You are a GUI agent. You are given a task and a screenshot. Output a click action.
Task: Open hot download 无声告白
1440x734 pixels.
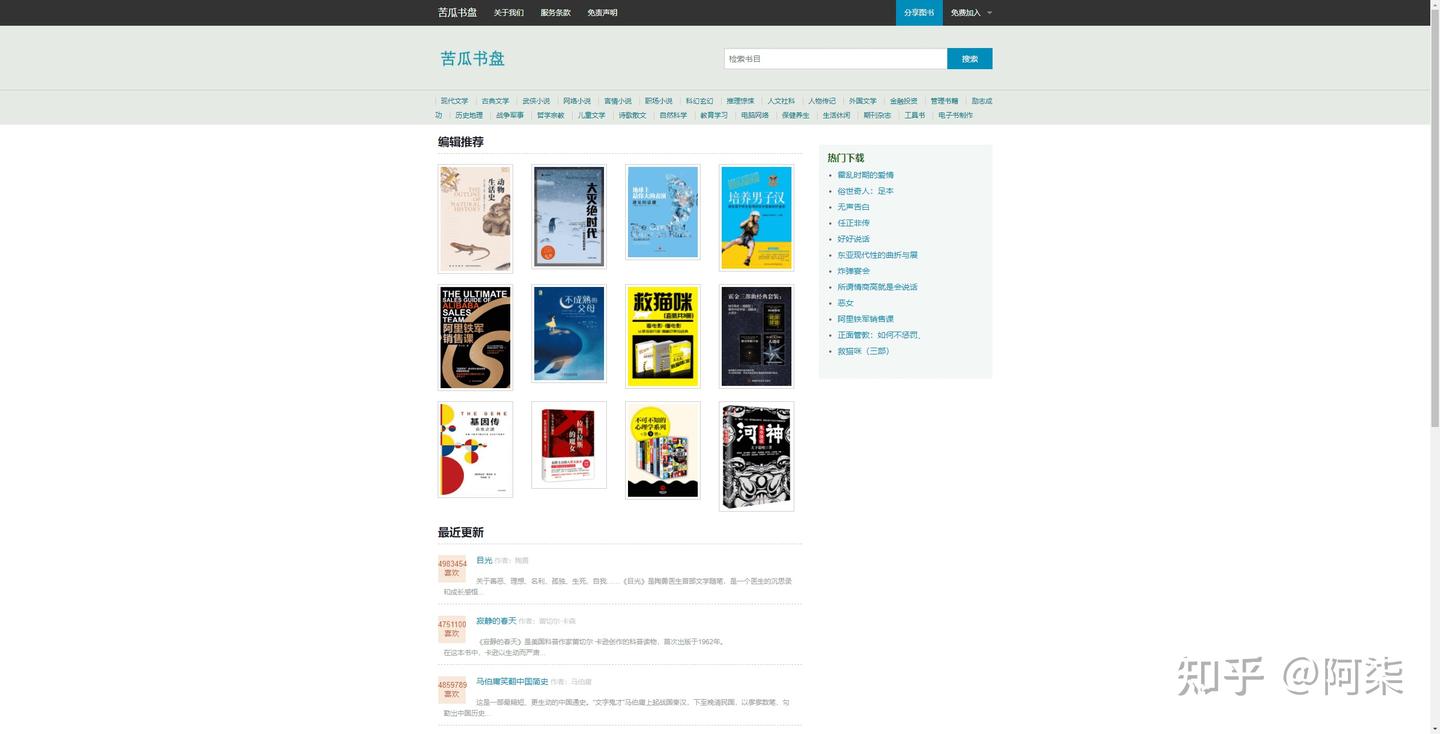pyautogui.click(x=854, y=207)
